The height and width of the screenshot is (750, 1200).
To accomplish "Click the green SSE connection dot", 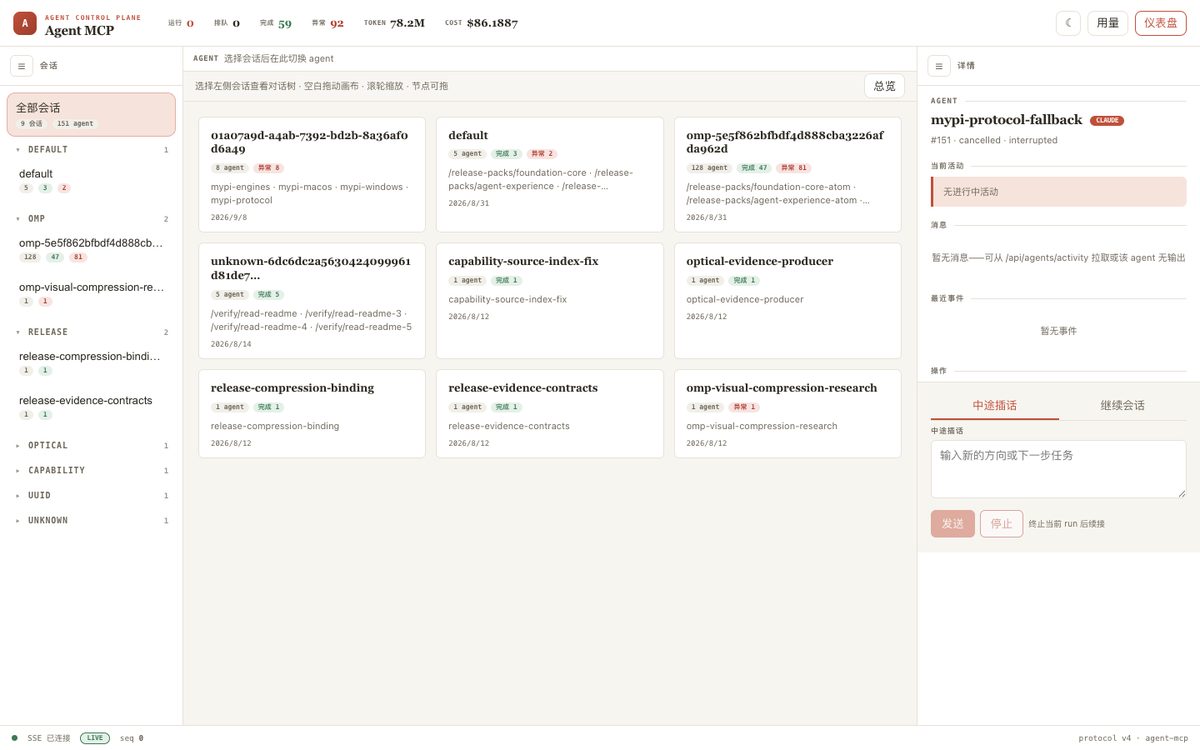I will [x=15, y=738].
